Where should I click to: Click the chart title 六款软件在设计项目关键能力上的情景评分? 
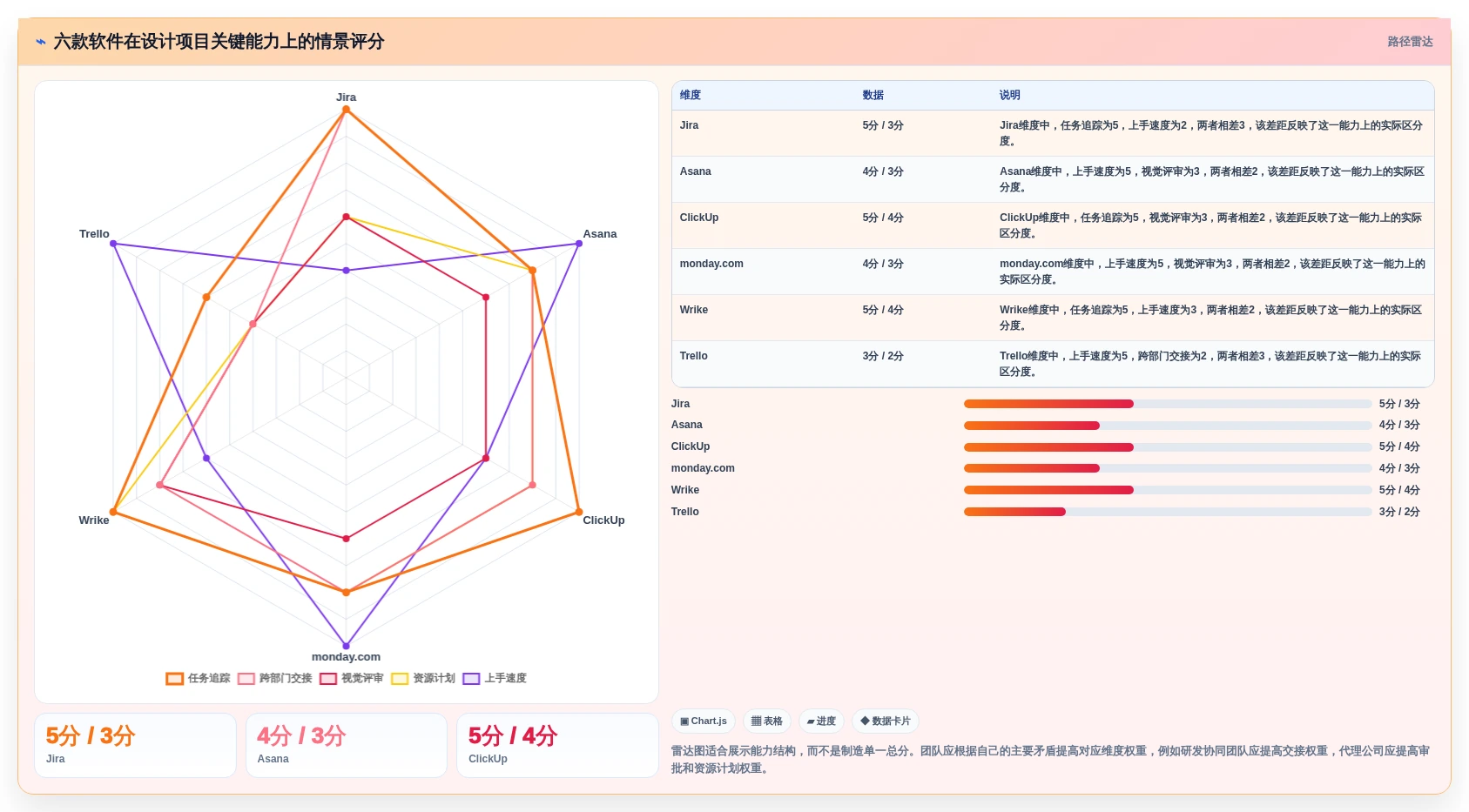click(219, 42)
